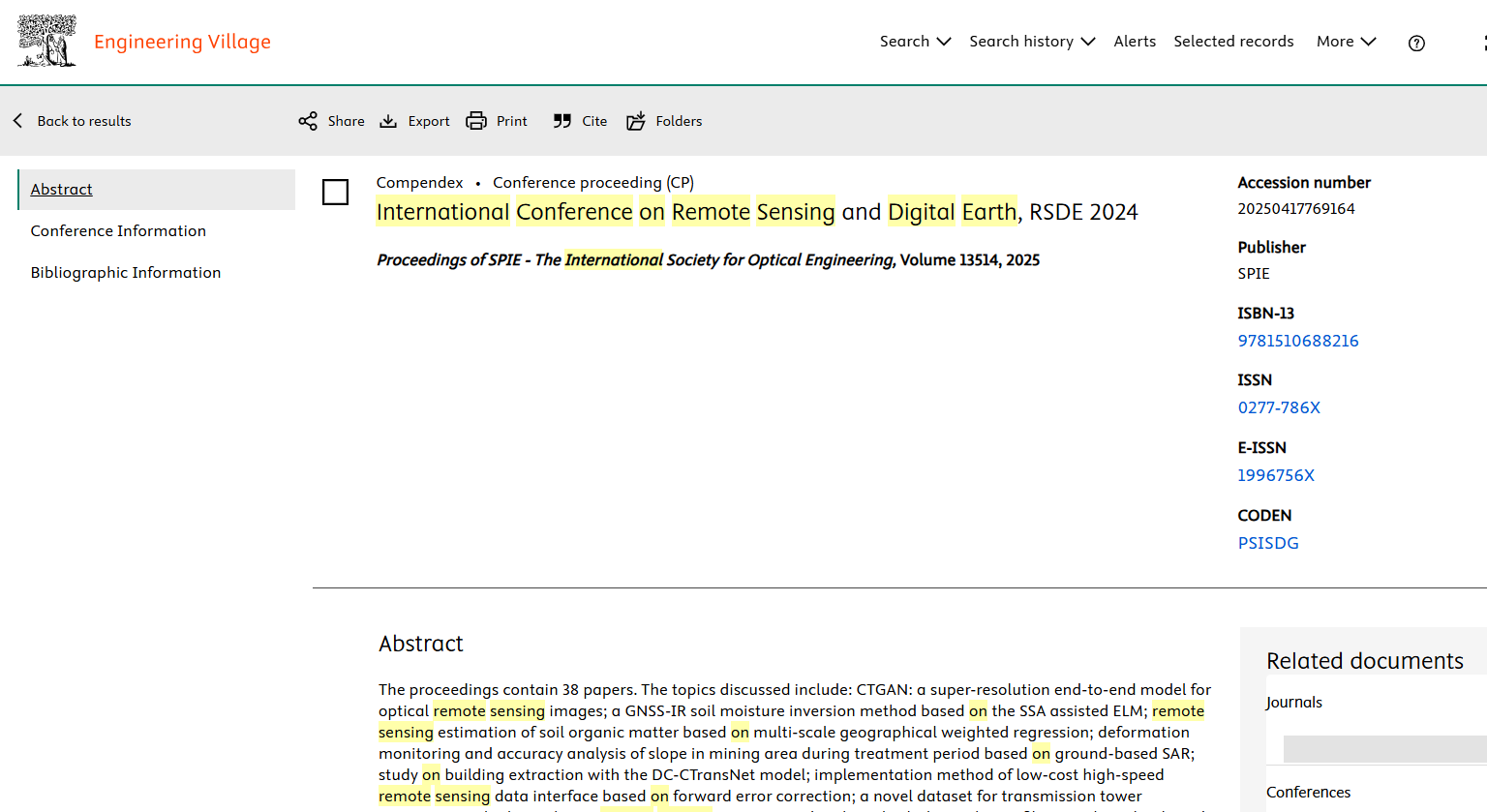The width and height of the screenshot is (1487, 812).
Task: Click the Engineering Village tree logo
Action: [46, 41]
